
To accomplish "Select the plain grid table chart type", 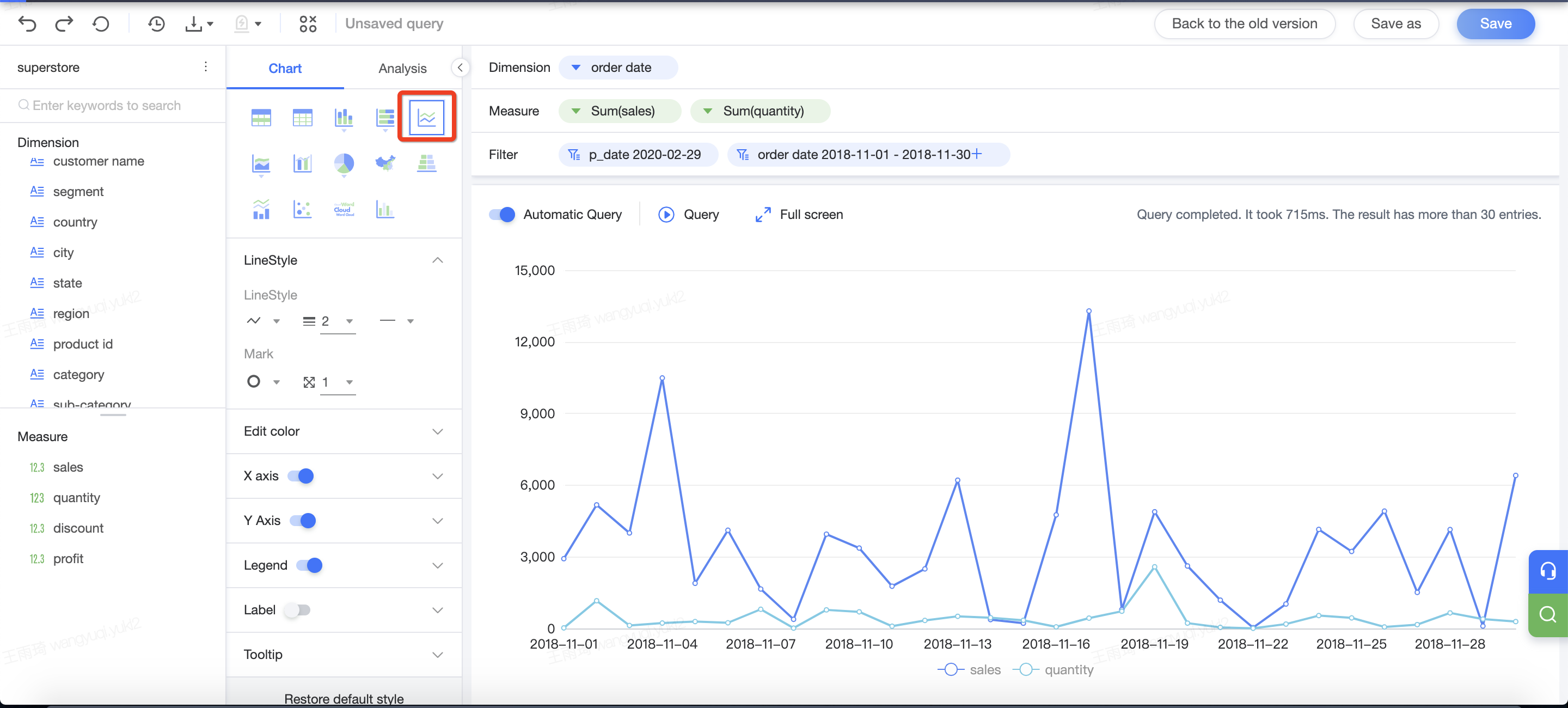I will [303, 117].
